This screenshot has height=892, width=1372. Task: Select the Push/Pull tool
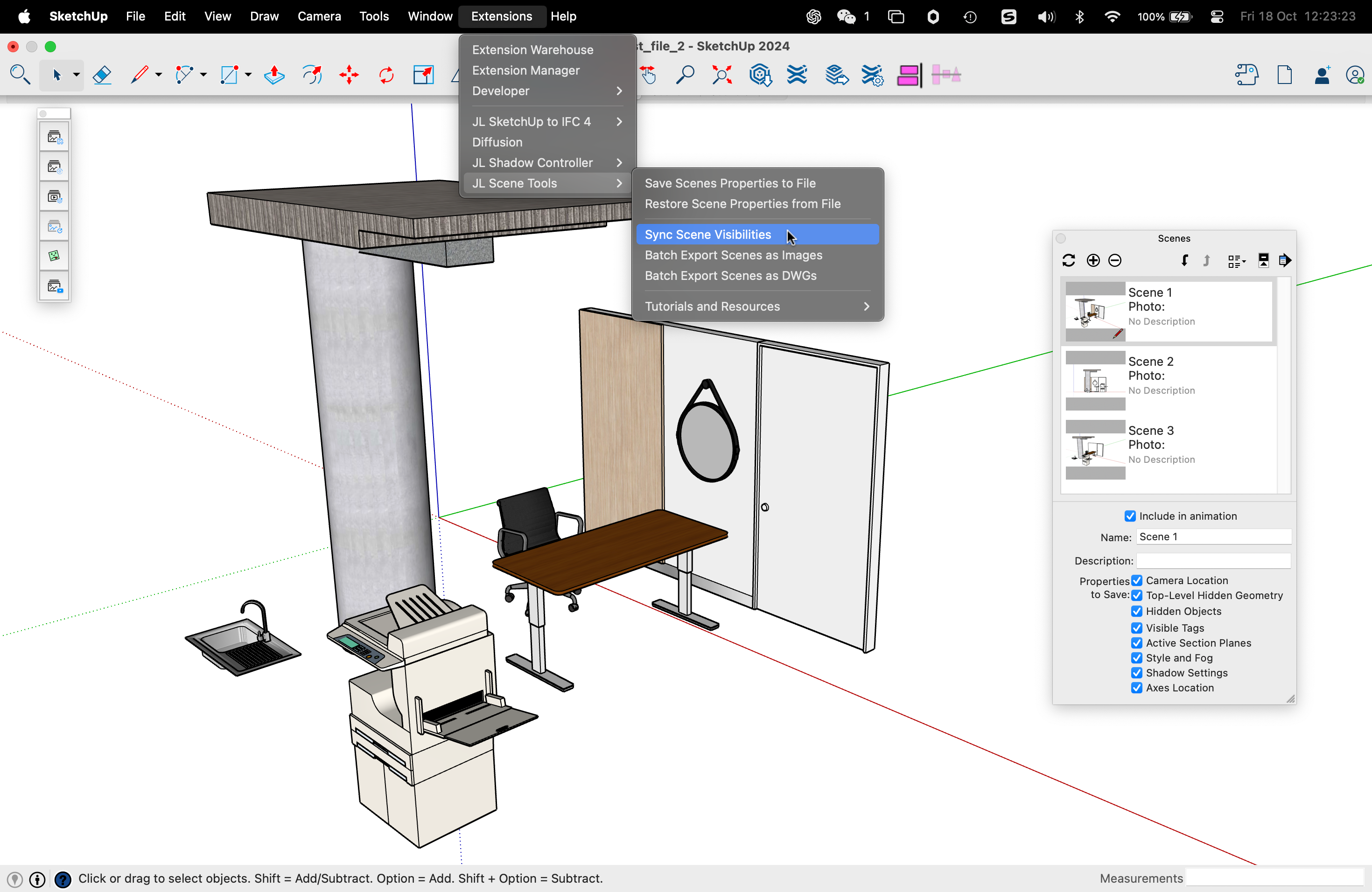pyautogui.click(x=274, y=75)
